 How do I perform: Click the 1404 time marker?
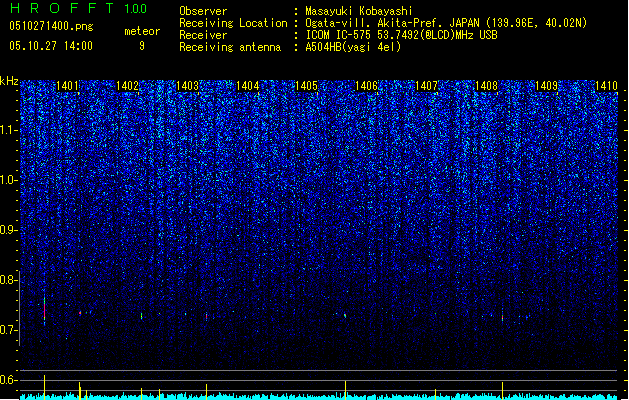click(248, 85)
